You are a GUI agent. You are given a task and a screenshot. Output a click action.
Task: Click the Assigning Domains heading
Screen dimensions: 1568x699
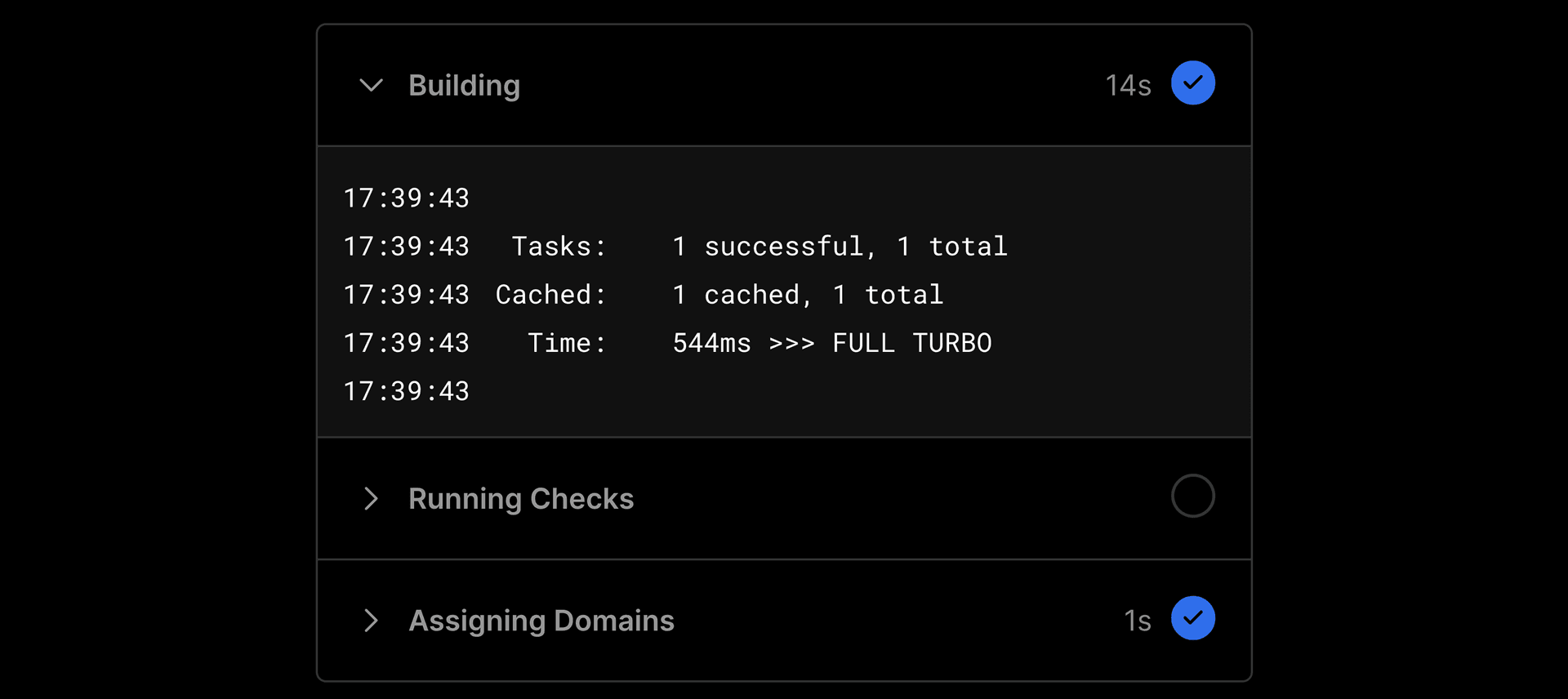pyautogui.click(x=541, y=621)
